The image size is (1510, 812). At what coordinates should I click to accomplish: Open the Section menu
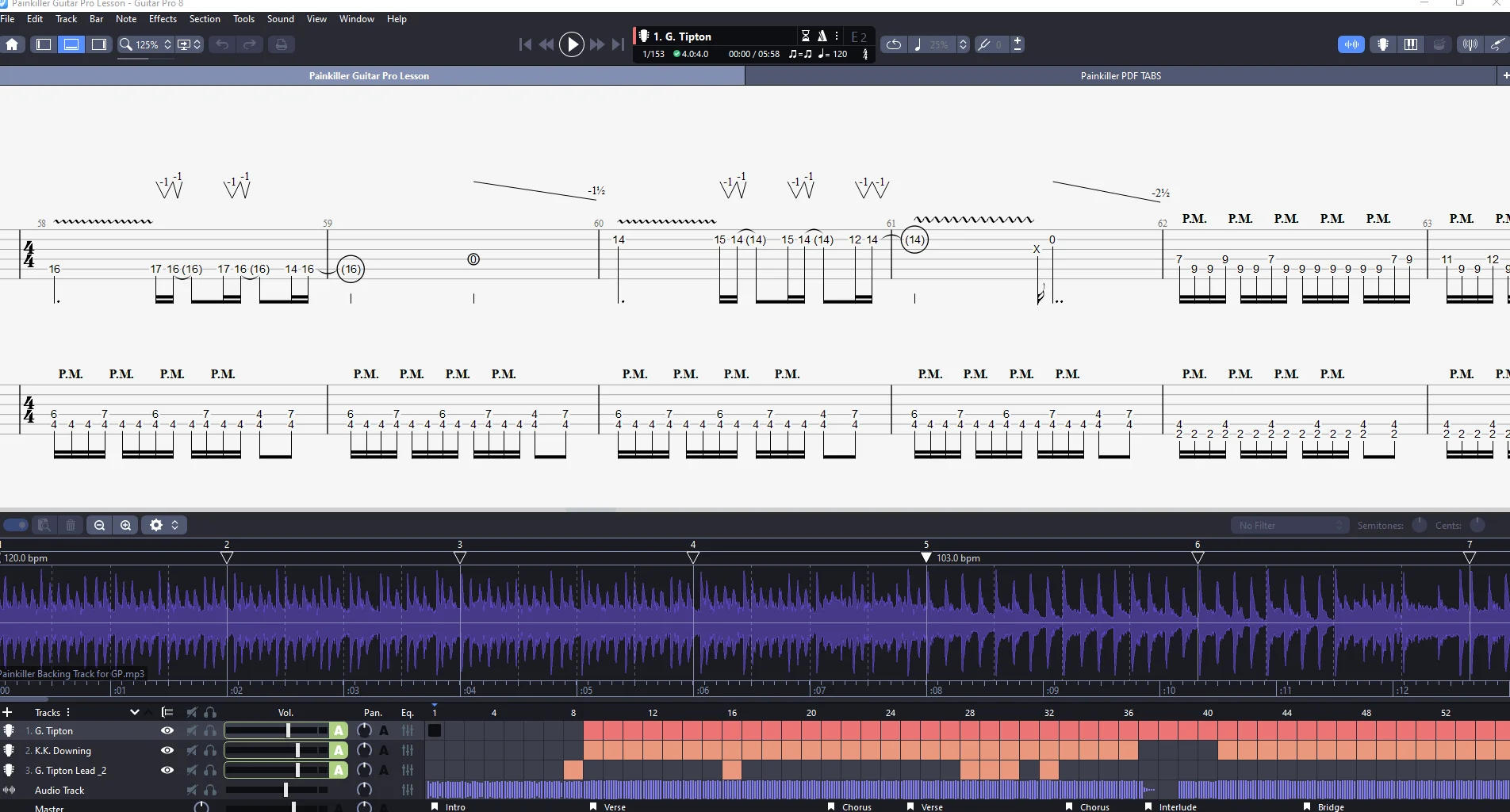click(x=205, y=19)
